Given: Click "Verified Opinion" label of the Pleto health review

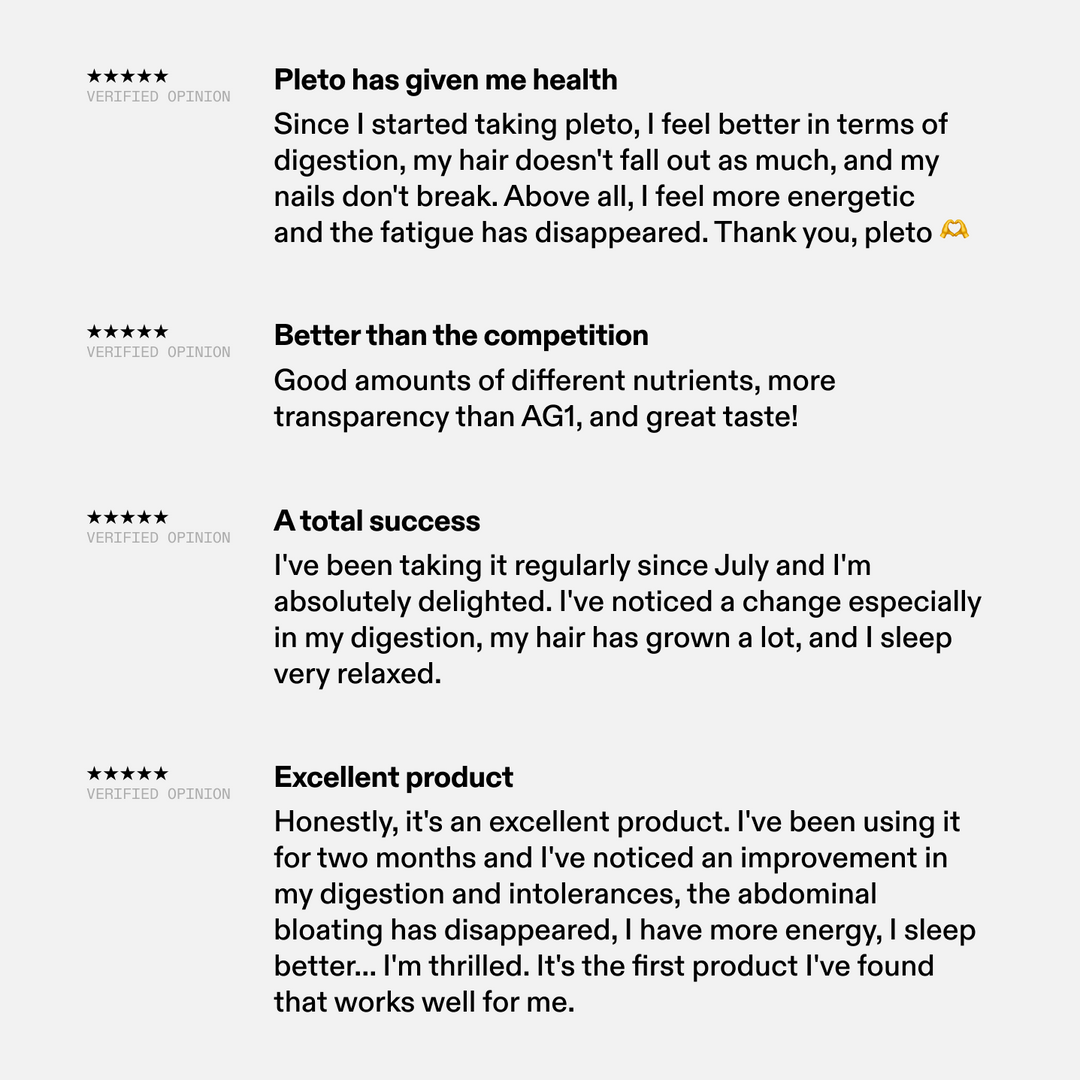Looking at the screenshot, I should [x=158, y=97].
